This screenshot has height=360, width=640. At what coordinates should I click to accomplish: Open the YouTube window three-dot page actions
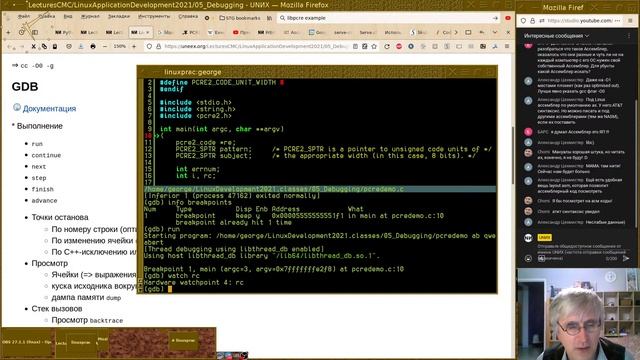617,20
